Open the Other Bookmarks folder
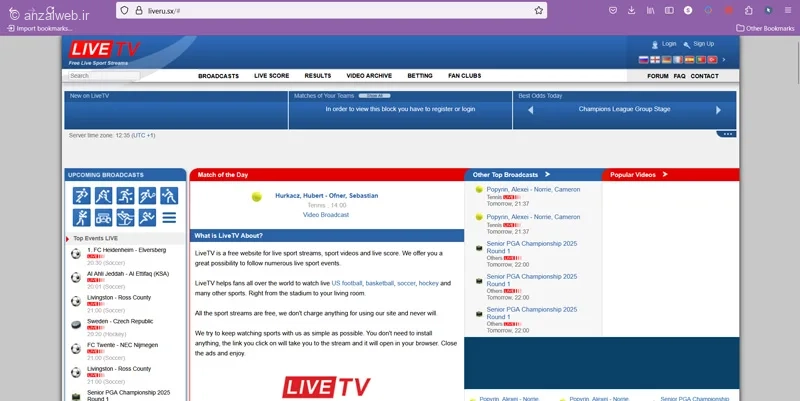Screen dimensions: 800x401 (x=765, y=28)
